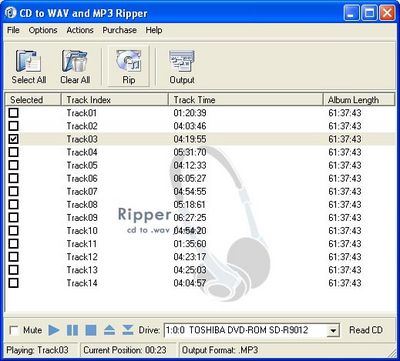Click the Current Position 00:23 status panel
Image resolution: width=400 pixels, height=361 pixels.
point(129,350)
